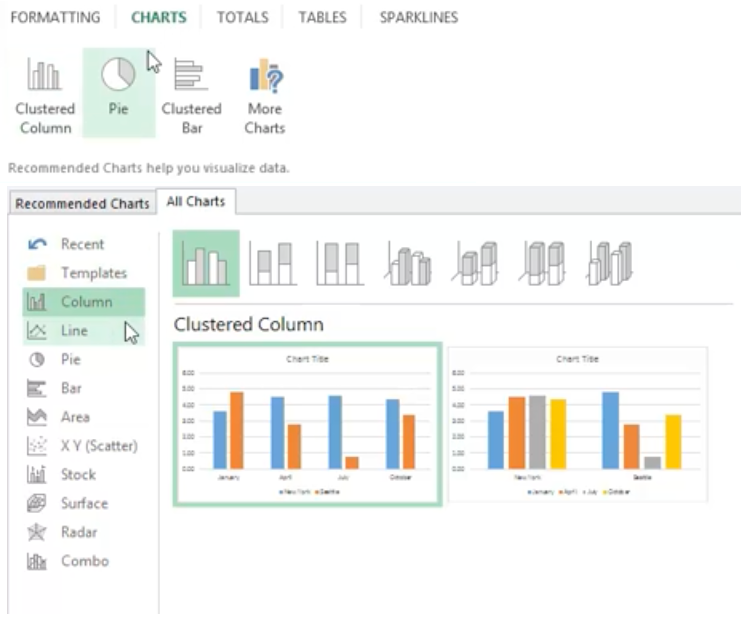
Task: Switch to Recommended Charts tab
Action: [82, 204]
